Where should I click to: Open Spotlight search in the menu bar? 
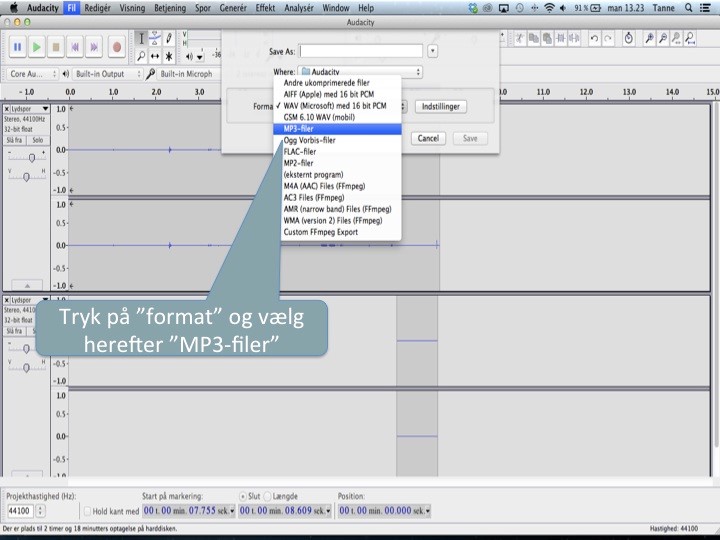688,8
